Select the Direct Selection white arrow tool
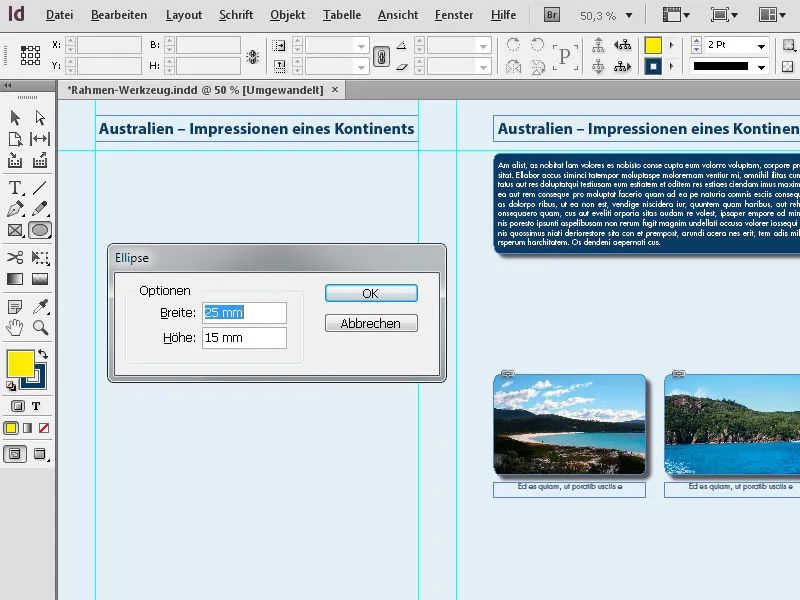Viewport: 800px width, 600px height. [40, 118]
